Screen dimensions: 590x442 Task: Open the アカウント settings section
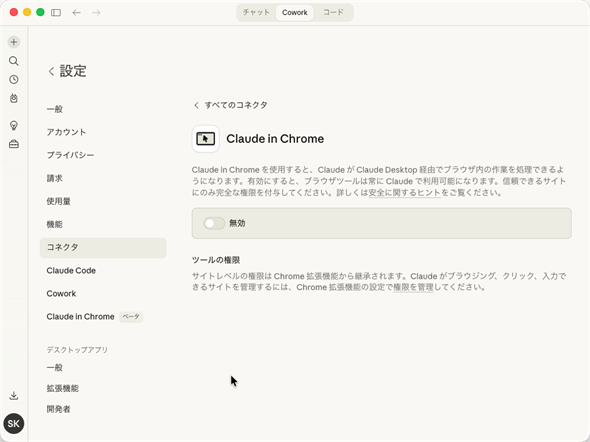click(x=103, y=132)
